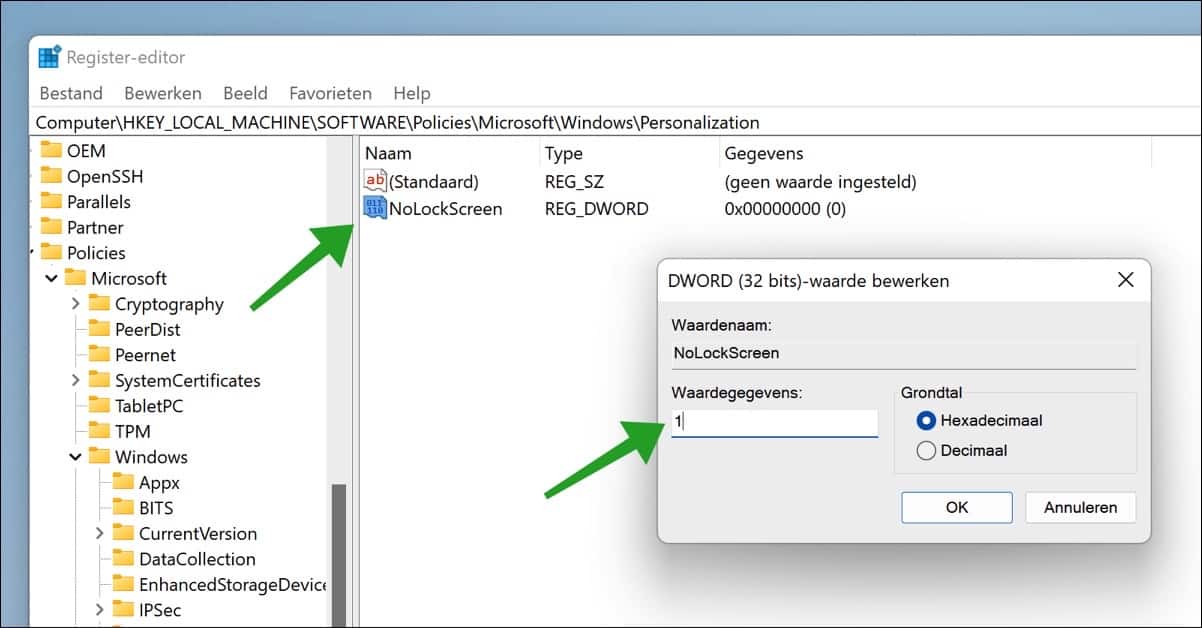The height and width of the screenshot is (628, 1202).
Task: Select the NoLockScreen DWORD value icon
Action: click(x=375, y=208)
